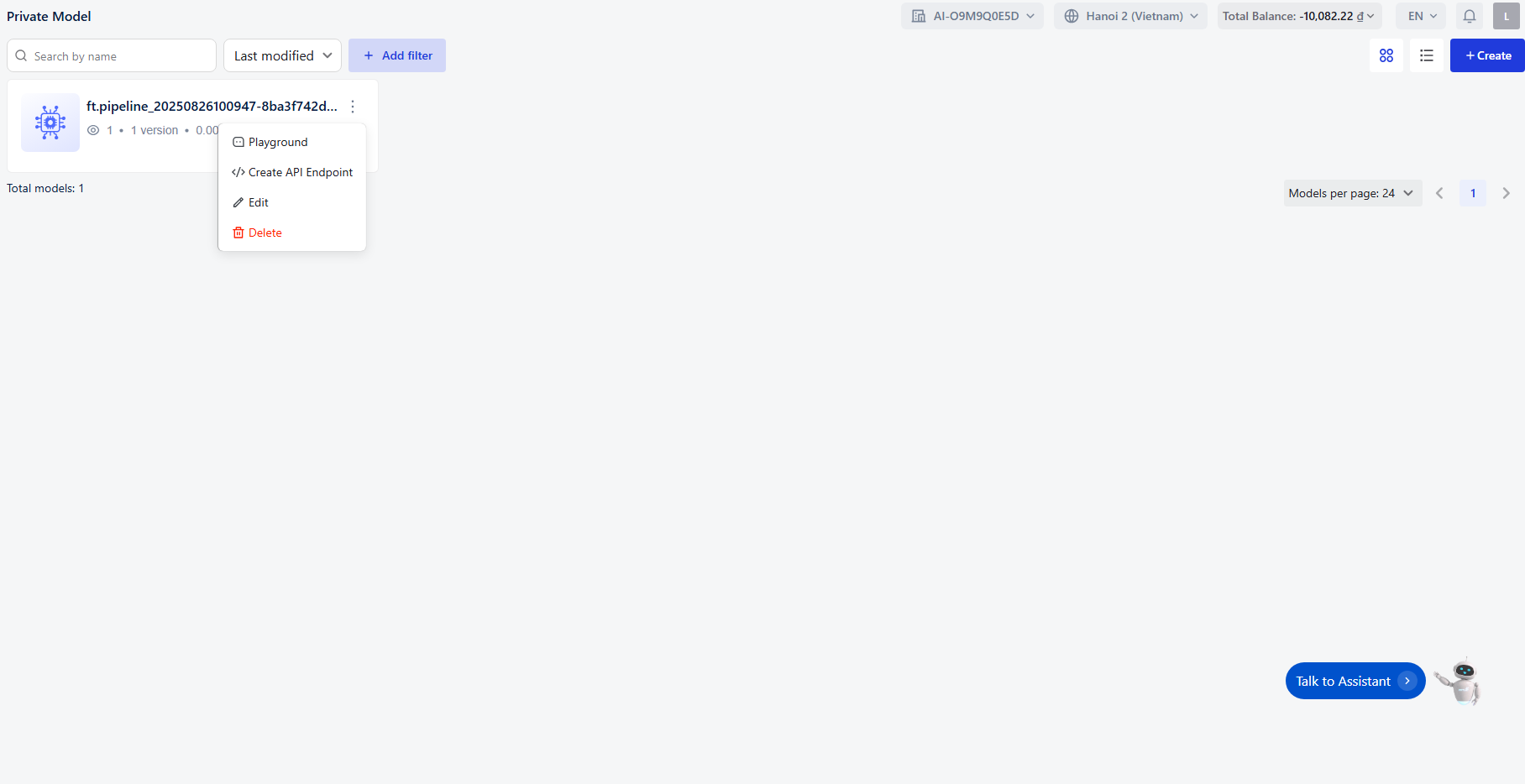1525x784 pixels.
Task: Select Playground from the context menu
Action: coord(278,142)
